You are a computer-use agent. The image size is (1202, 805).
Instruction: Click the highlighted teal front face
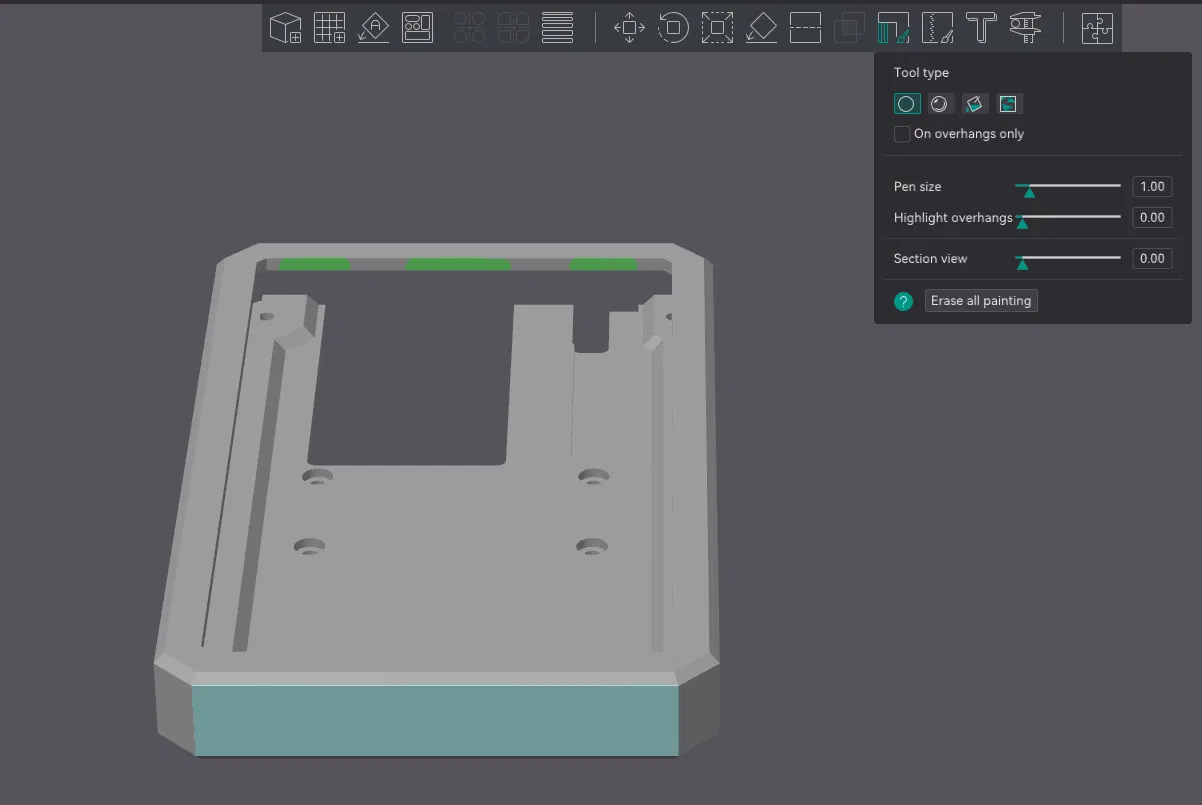point(436,720)
